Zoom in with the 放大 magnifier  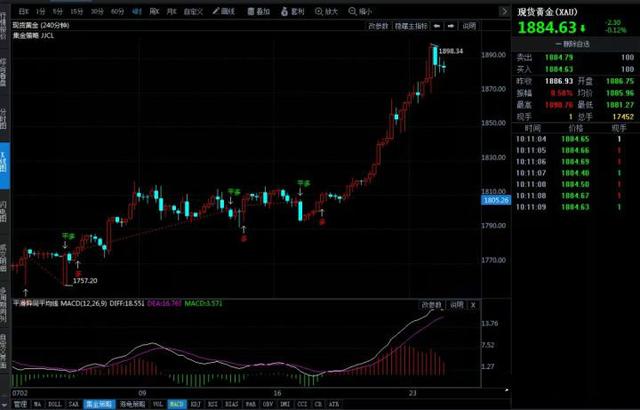(x=327, y=11)
